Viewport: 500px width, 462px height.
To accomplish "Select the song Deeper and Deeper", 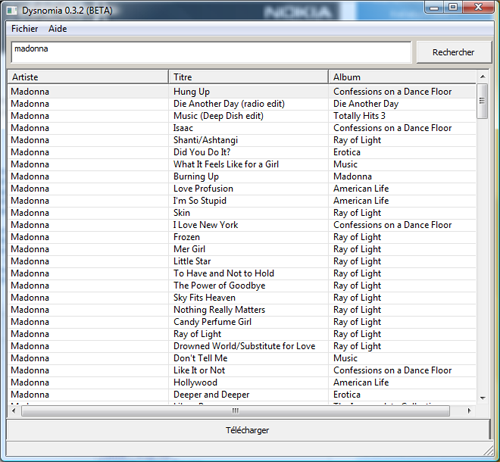I will pos(211,395).
